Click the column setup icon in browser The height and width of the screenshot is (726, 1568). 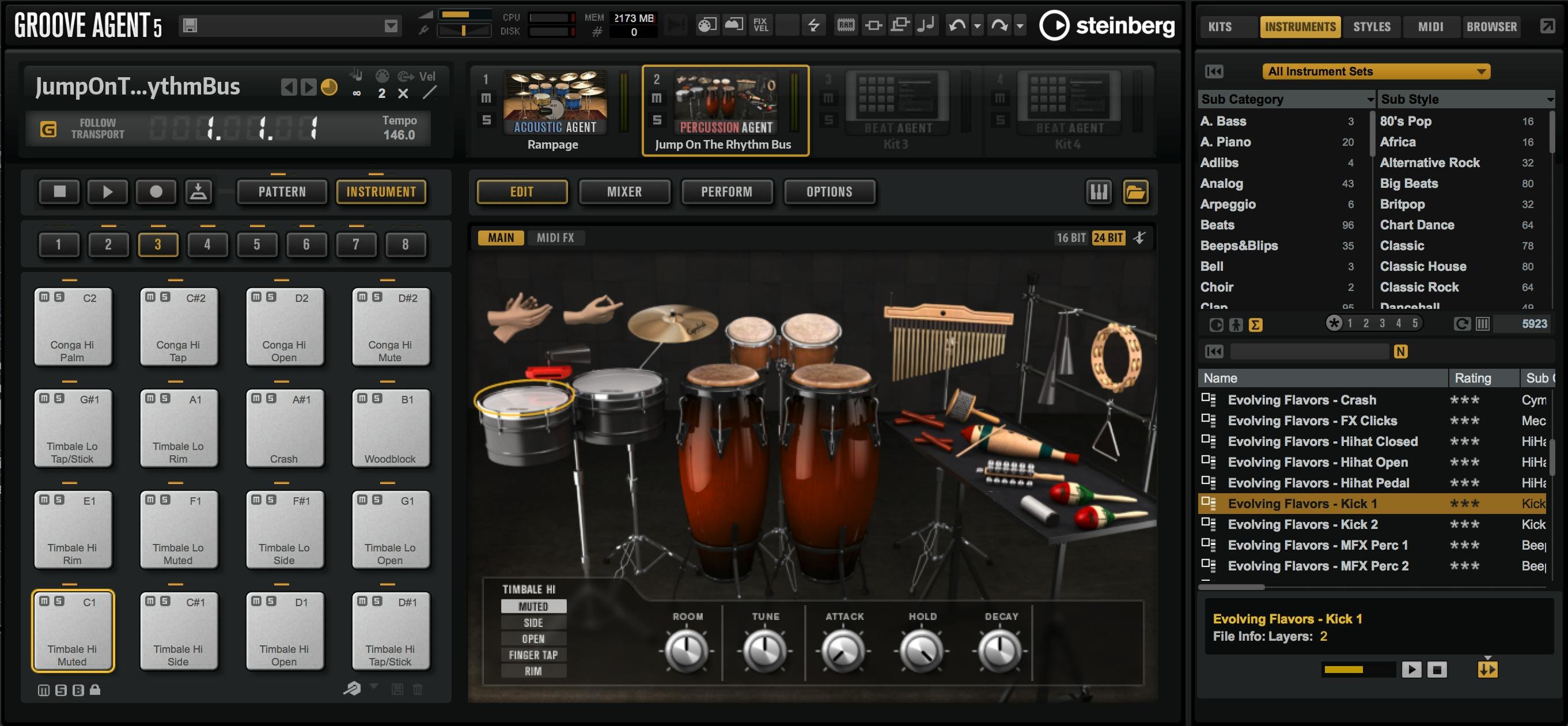pyautogui.click(x=1482, y=324)
